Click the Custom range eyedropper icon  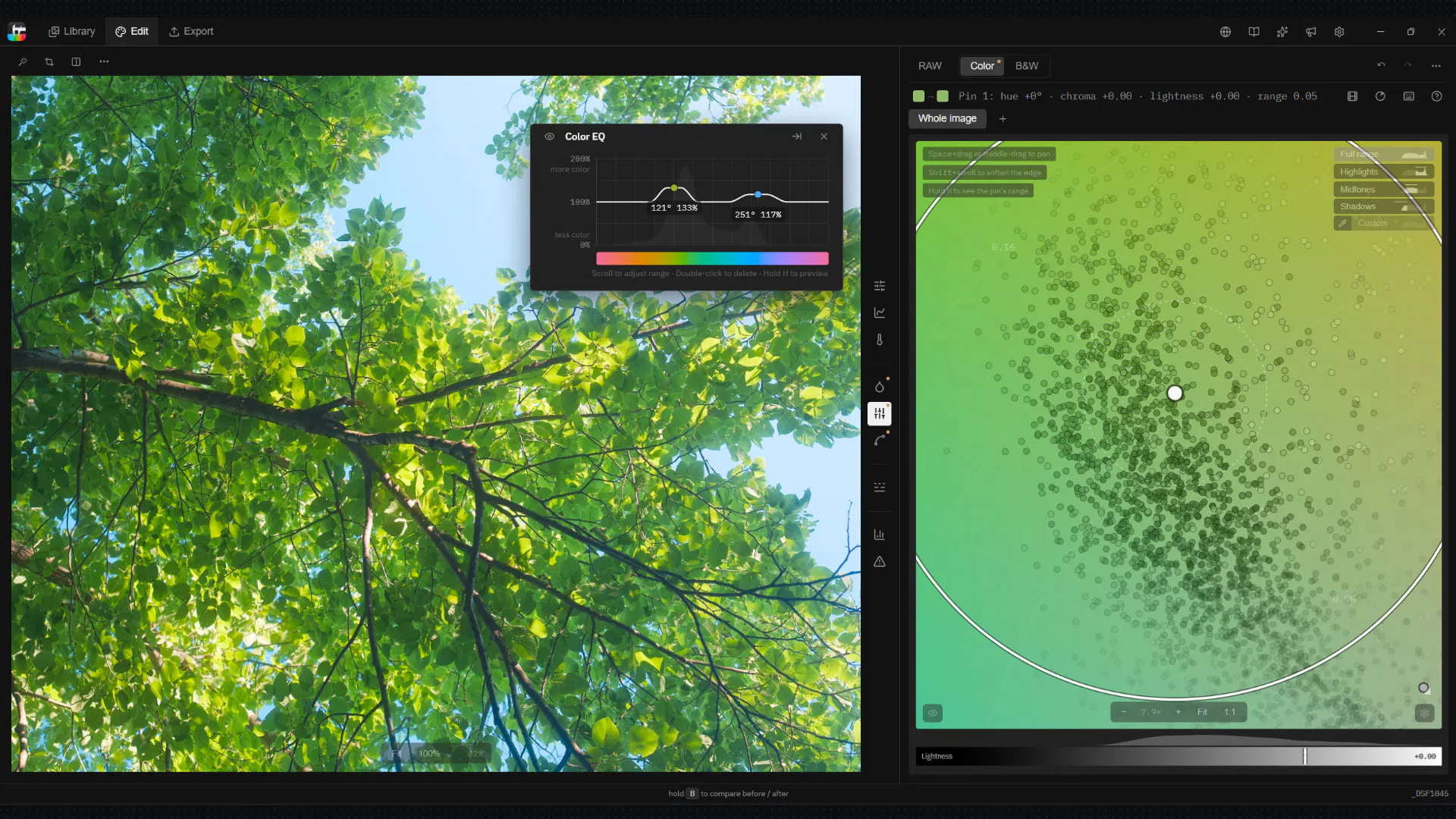(1342, 223)
